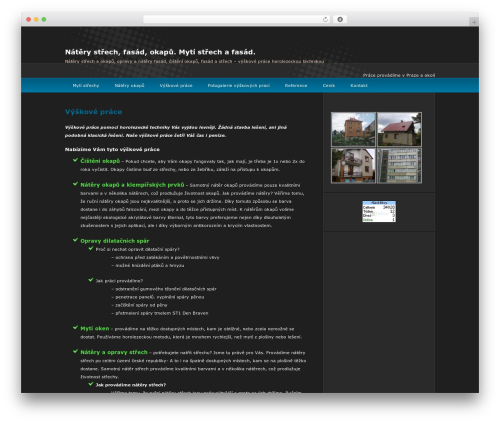Screen dimensions: 500x423
Task: Click the browser address bar
Action: tap(237, 19)
